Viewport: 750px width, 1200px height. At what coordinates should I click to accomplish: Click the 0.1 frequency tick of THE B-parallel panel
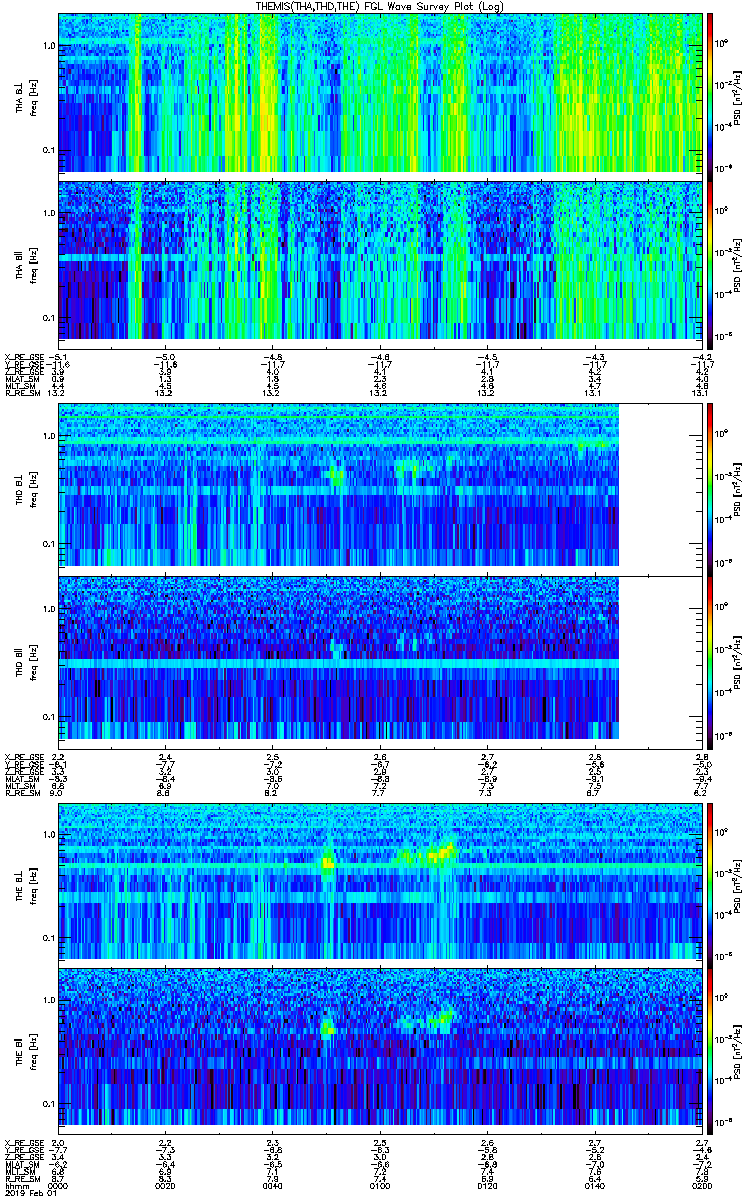(x=48, y=1104)
